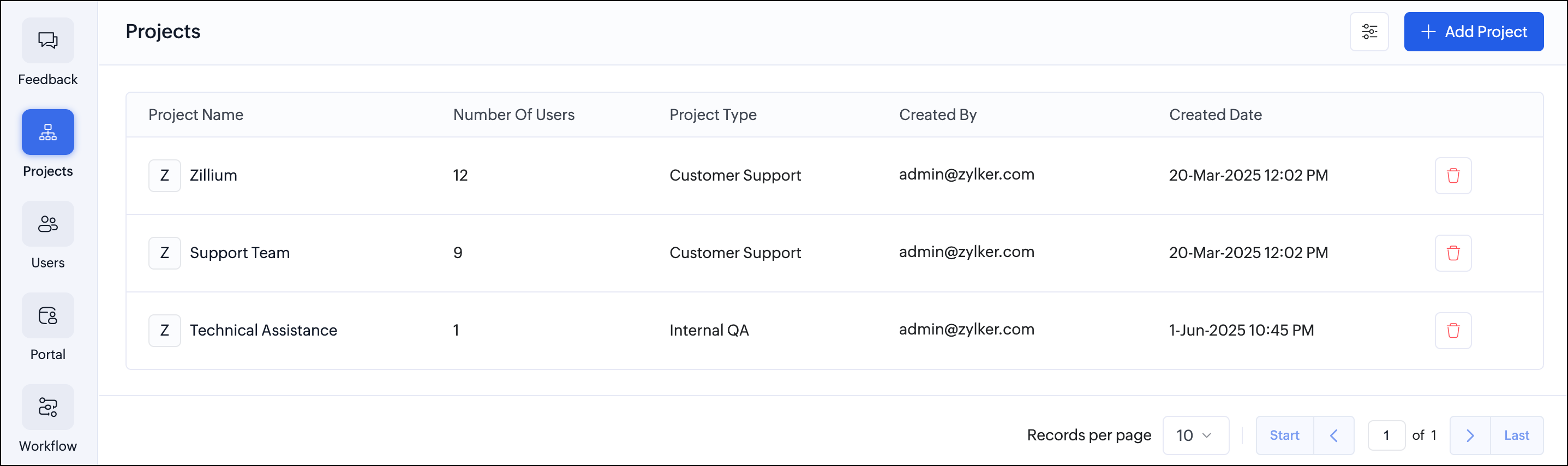Image resolution: width=1568 pixels, height=466 pixels.
Task: Go to the previous page arrow
Action: (x=1333, y=435)
